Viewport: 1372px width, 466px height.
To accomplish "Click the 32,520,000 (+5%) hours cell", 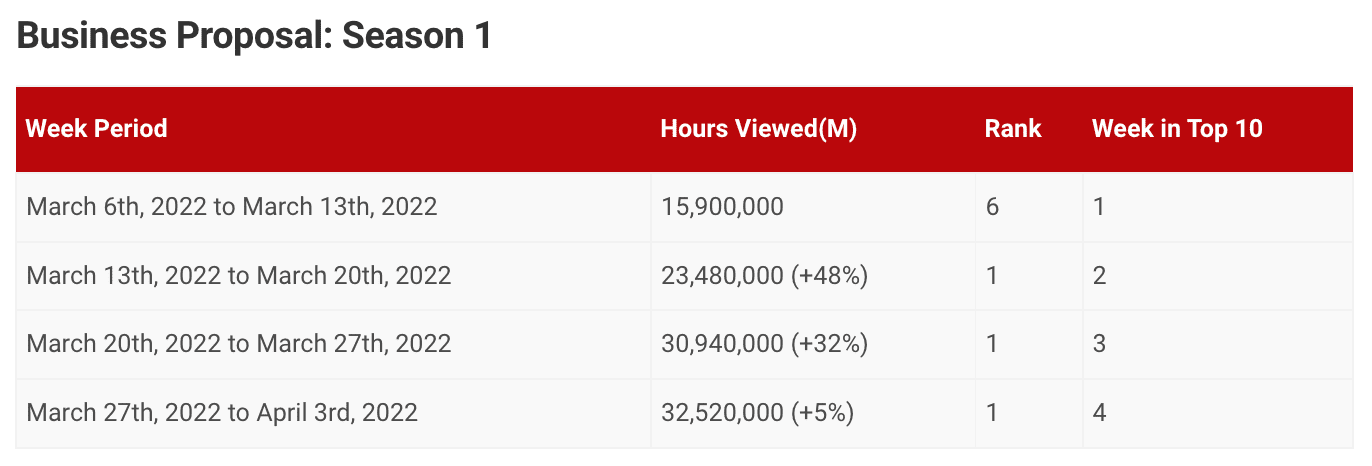I will 757,412.
